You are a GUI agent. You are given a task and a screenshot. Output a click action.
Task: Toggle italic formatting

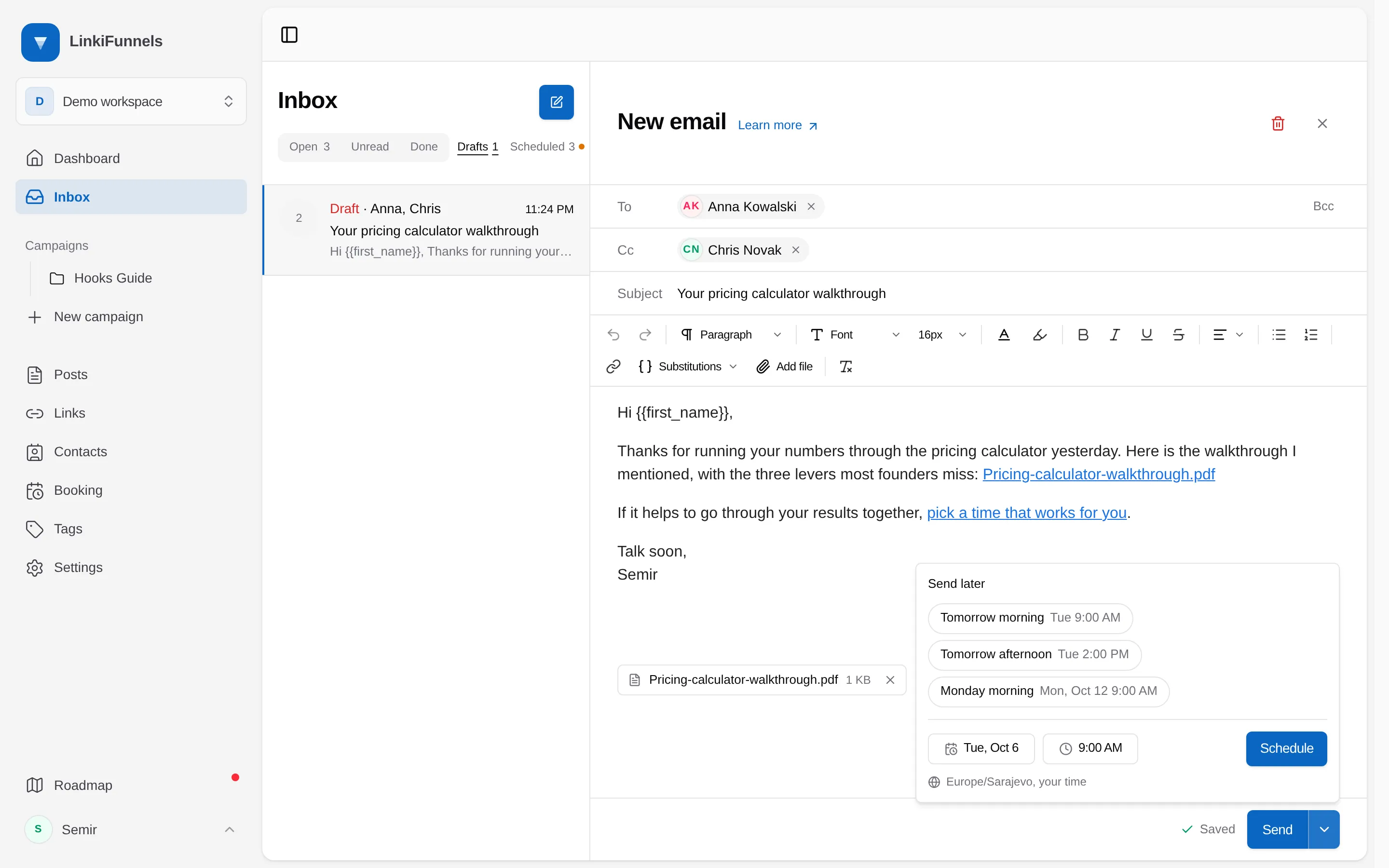pyautogui.click(x=1115, y=335)
